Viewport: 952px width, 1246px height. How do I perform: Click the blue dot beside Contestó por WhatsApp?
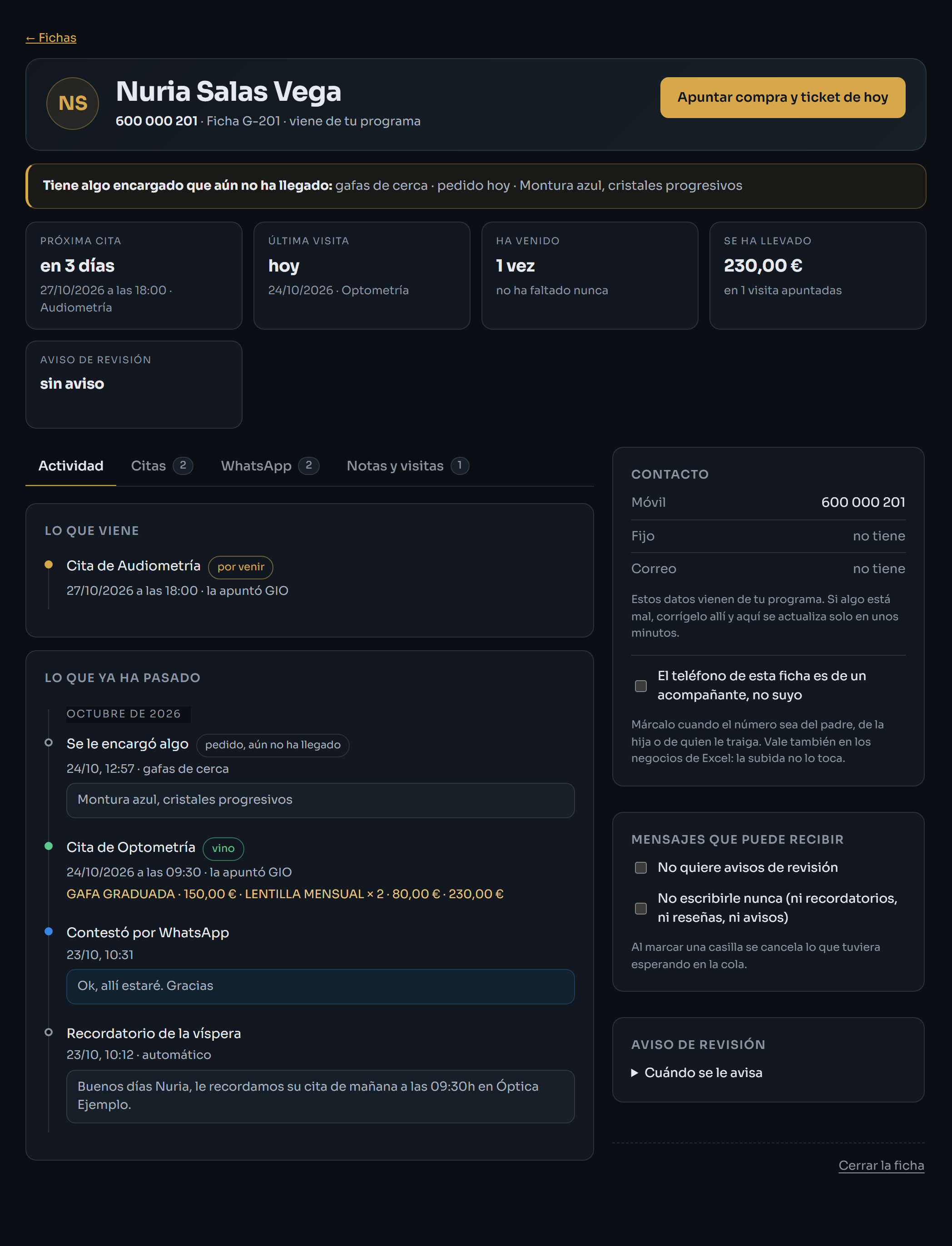(49, 932)
